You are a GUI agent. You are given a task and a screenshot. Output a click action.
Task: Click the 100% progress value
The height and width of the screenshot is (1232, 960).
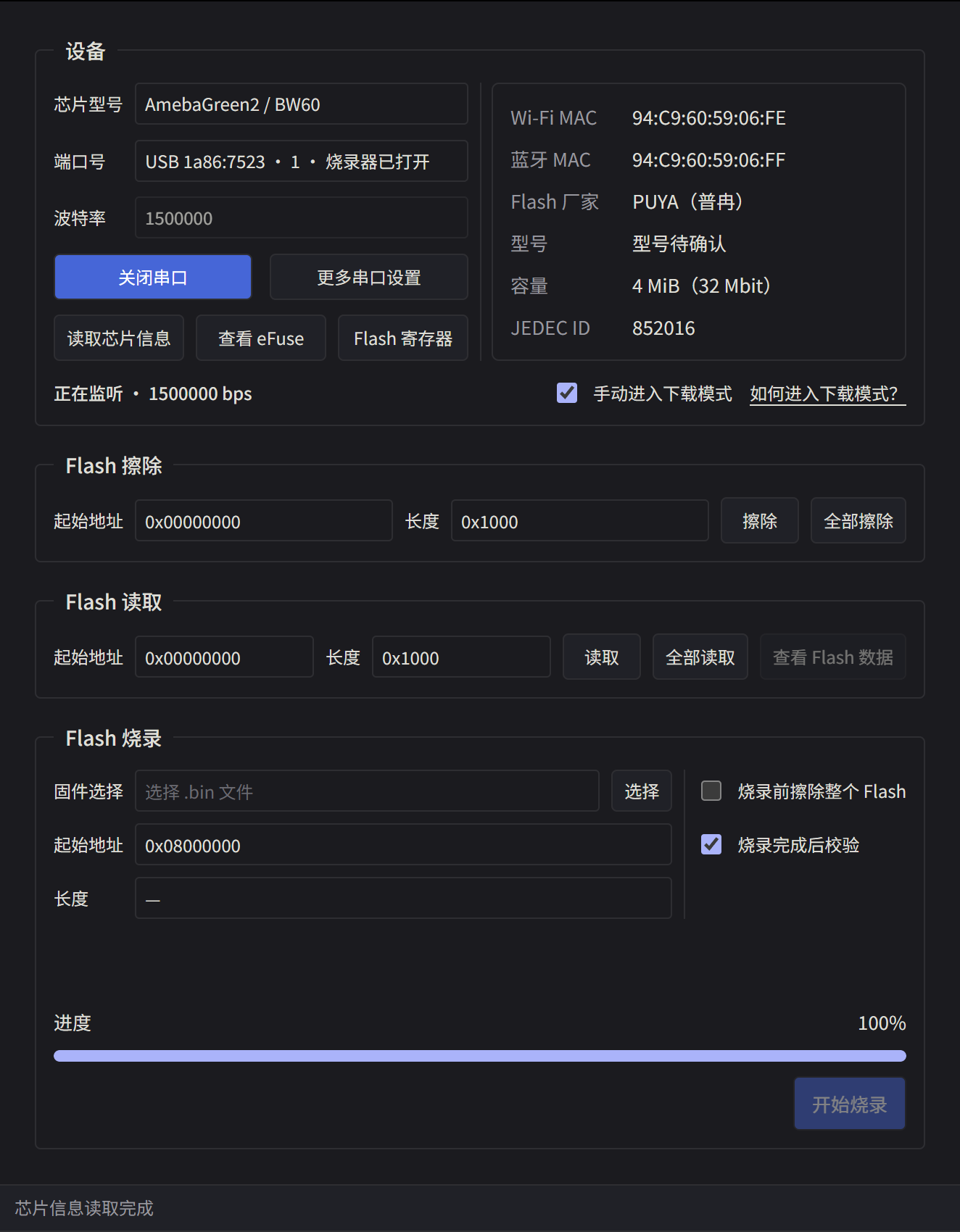point(882,1023)
